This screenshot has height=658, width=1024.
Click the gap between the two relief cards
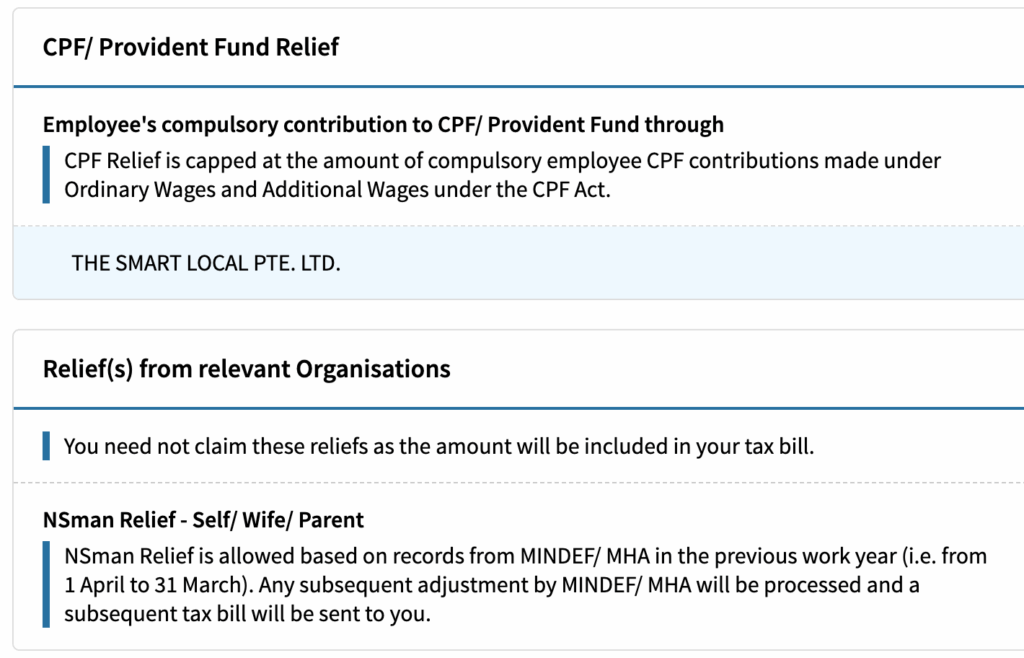[519, 315]
